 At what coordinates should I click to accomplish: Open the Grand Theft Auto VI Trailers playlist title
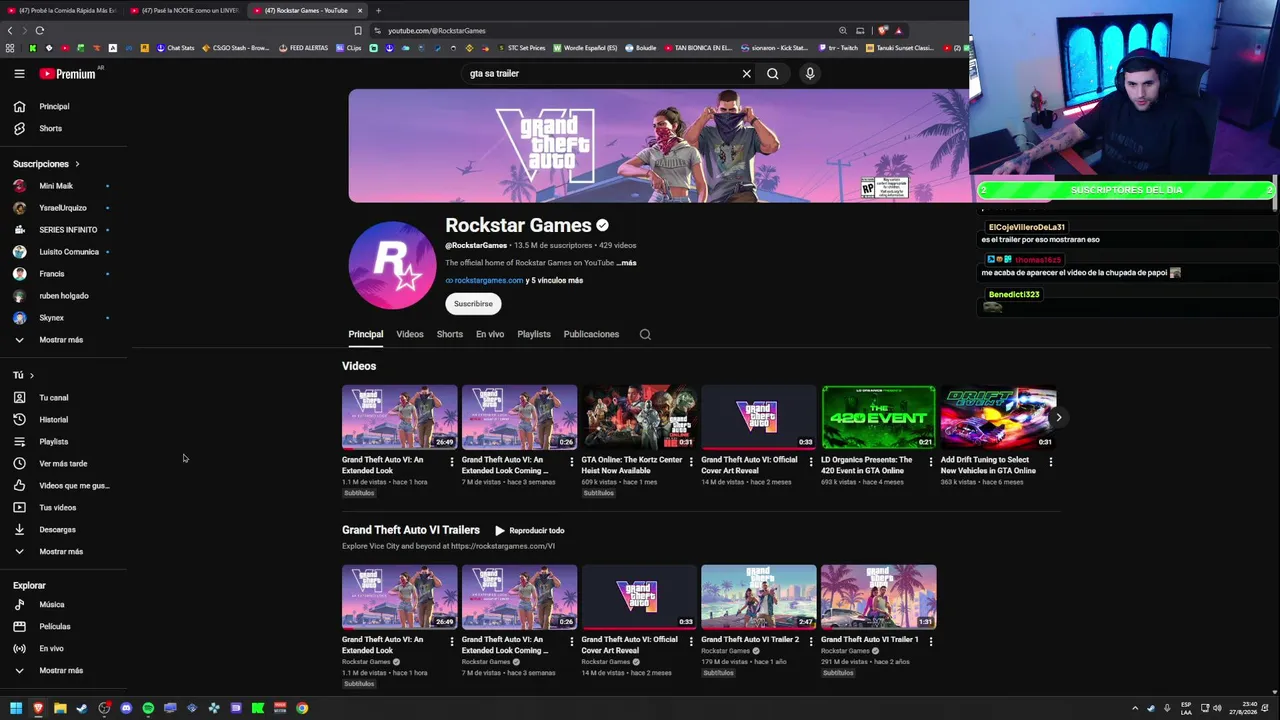tap(411, 530)
